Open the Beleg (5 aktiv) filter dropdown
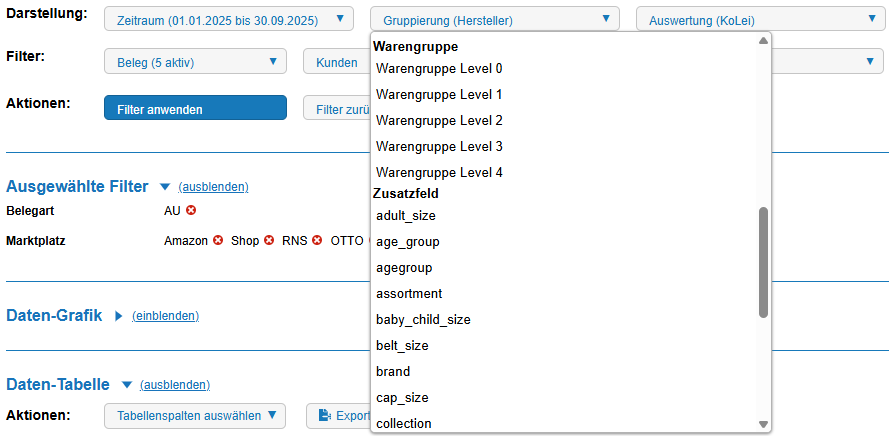This screenshot has width=889, height=436. [195, 62]
